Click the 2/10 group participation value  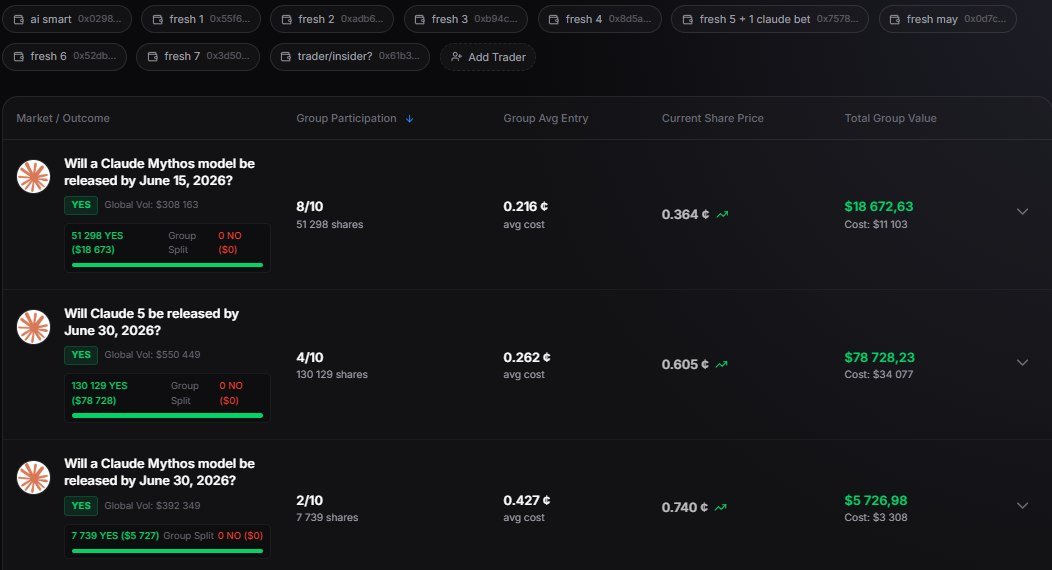tap(310, 500)
